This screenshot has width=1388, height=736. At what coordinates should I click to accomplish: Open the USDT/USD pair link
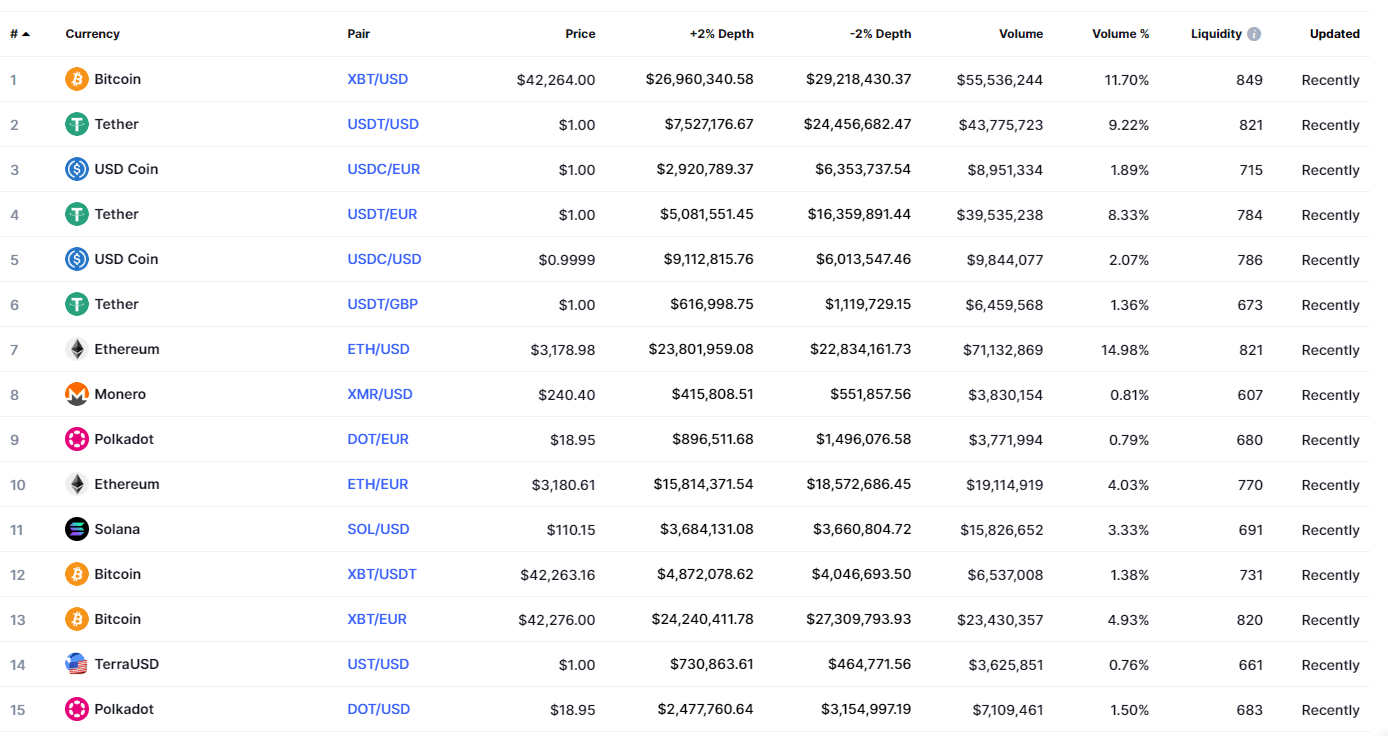[x=383, y=124]
